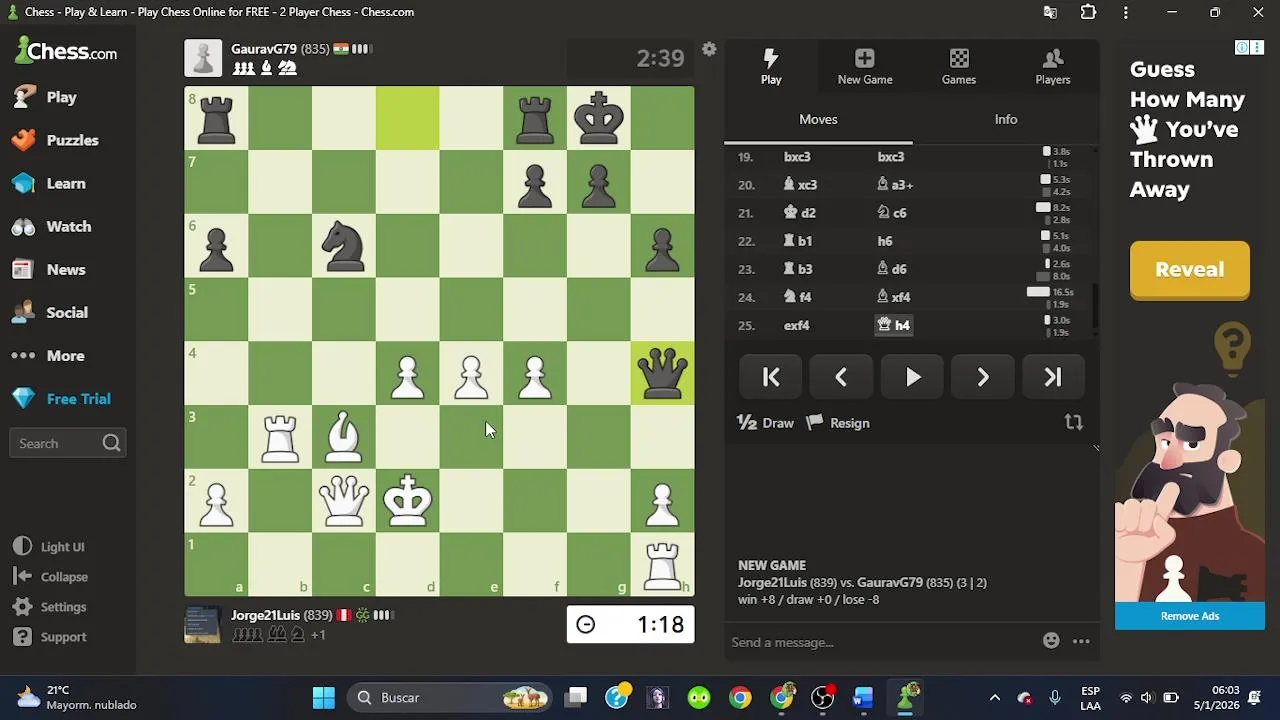Select move 22 h6 in move list
Screen dimensions: 1280x720
885,241
